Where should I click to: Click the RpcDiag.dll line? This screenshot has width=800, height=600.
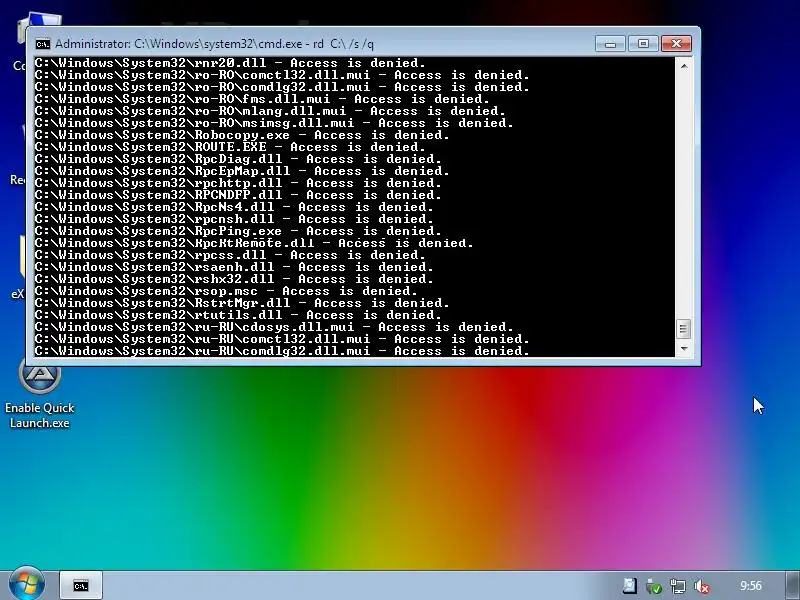(x=238, y=159)
